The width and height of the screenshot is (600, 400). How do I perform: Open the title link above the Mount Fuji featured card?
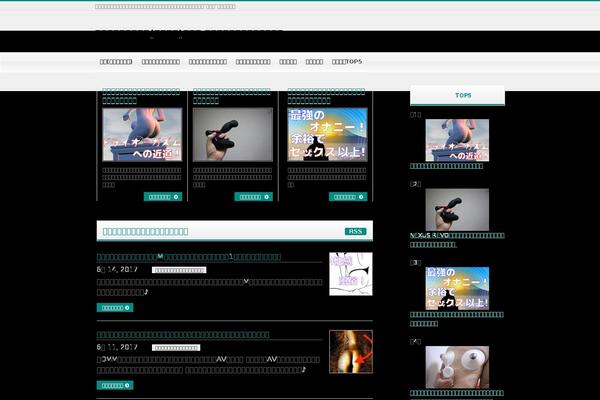click(x=326, y=96)
